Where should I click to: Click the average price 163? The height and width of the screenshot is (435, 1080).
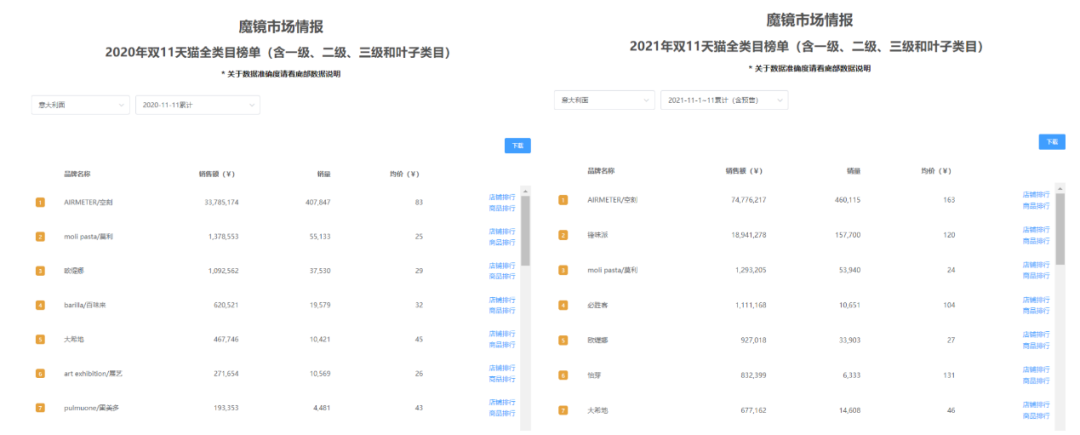pyautogui.click(x=950, y=200)
